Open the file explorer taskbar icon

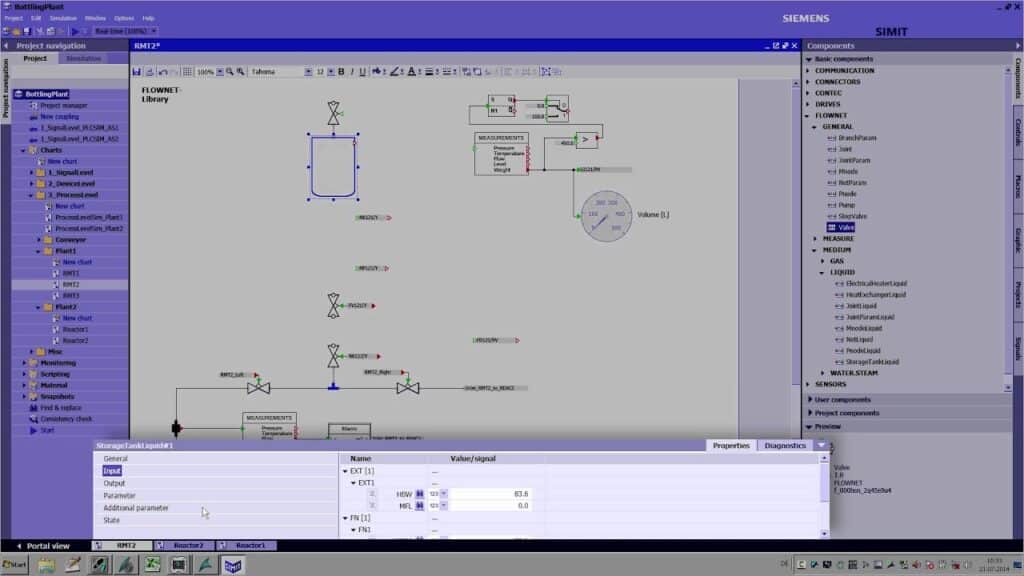[46, 565]
